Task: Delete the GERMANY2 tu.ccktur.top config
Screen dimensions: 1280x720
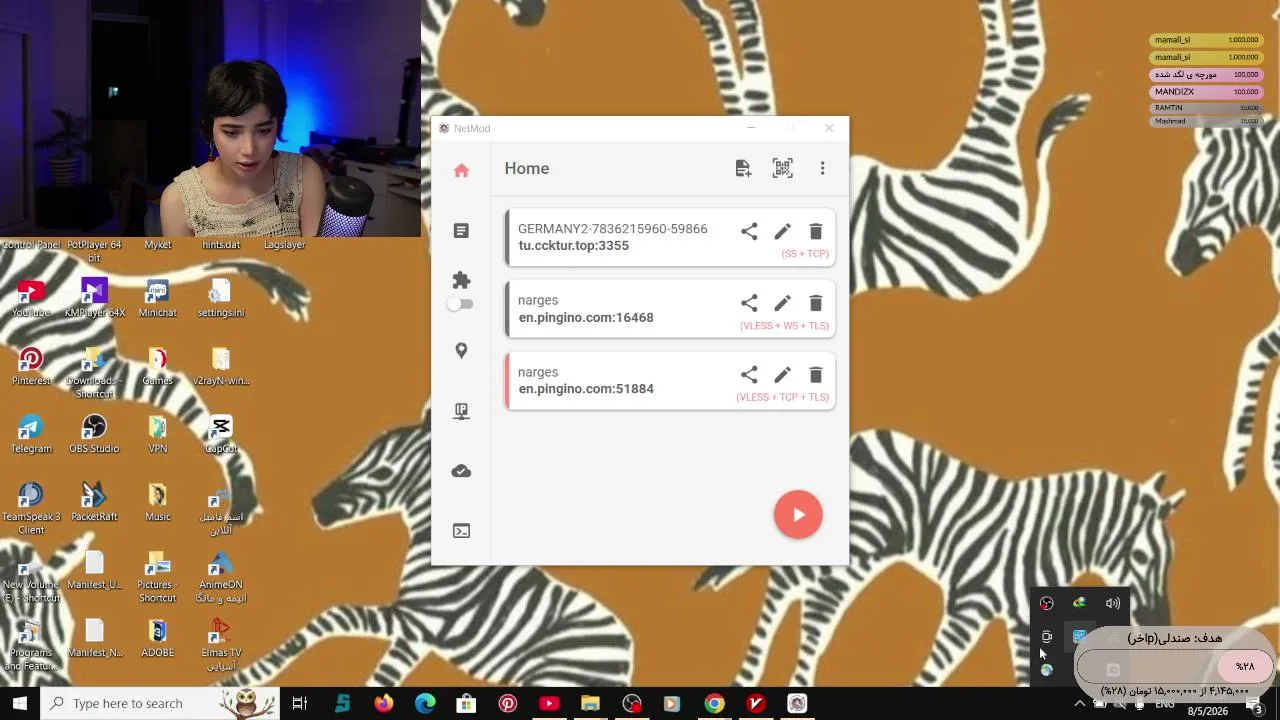Action: 816,232
